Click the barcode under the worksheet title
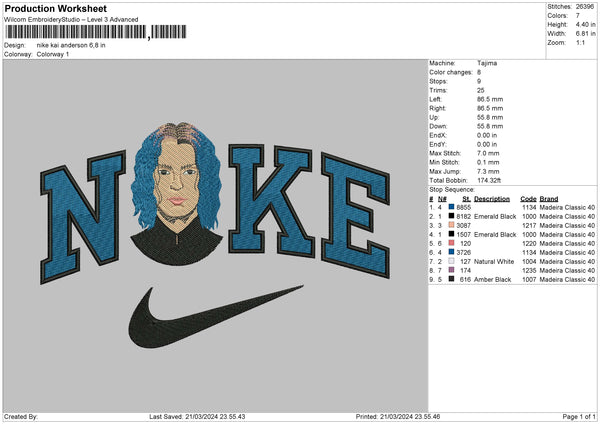This screenshot has height=424, width=600. [x=96, y=32]
